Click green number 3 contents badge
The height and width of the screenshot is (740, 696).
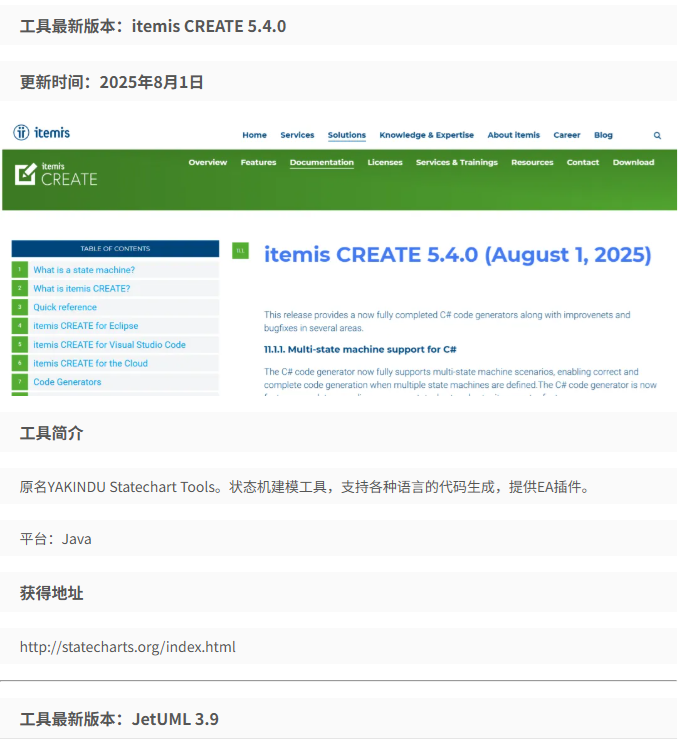click(20, 307)
